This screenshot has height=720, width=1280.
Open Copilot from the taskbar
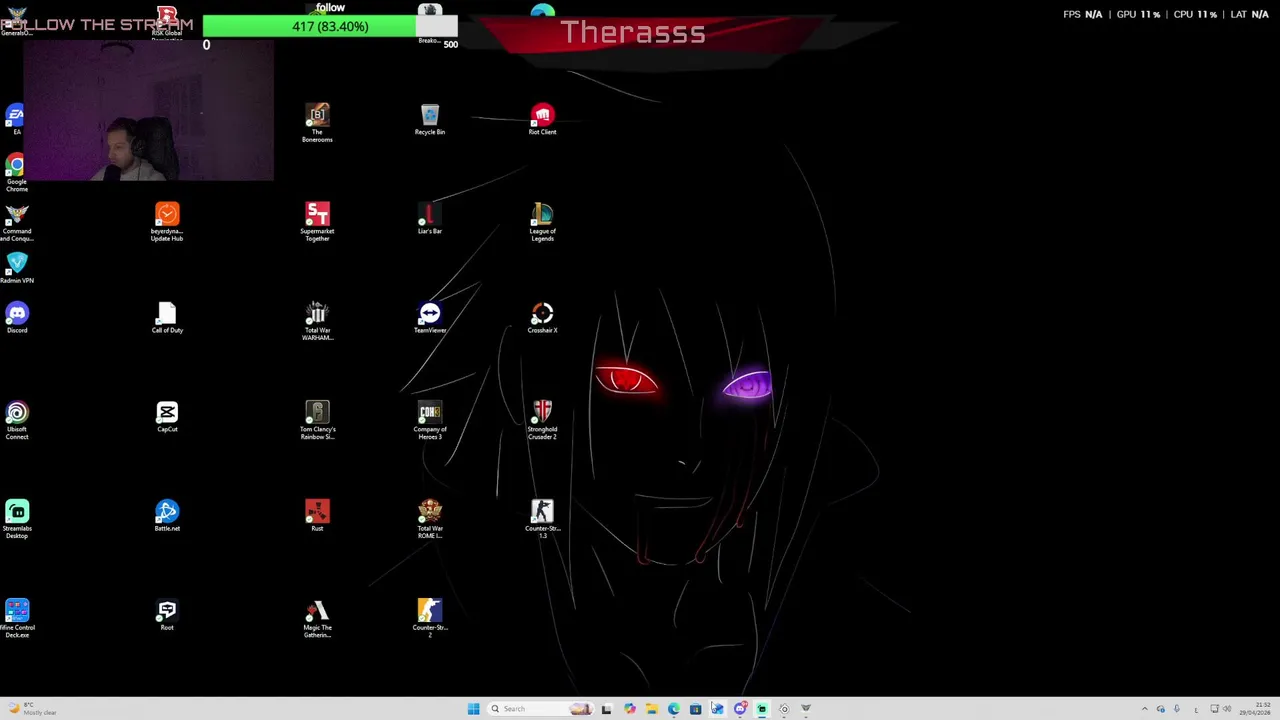[x=629, y=709]
